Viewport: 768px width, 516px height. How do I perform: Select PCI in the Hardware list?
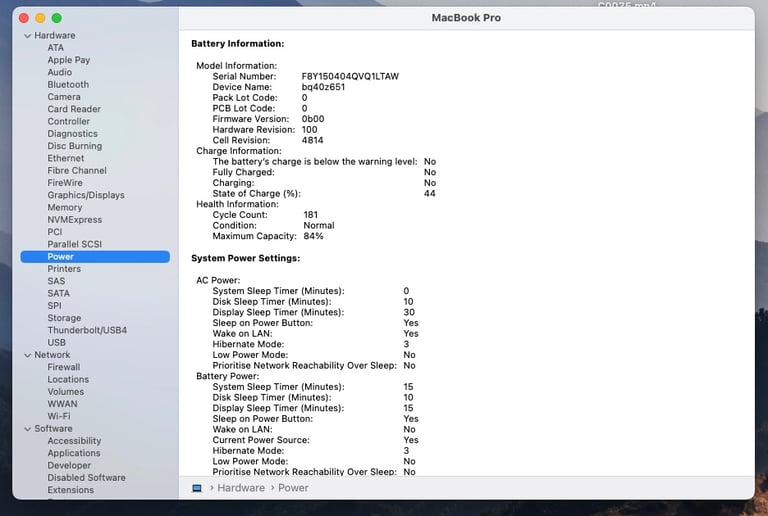[55, 232]
